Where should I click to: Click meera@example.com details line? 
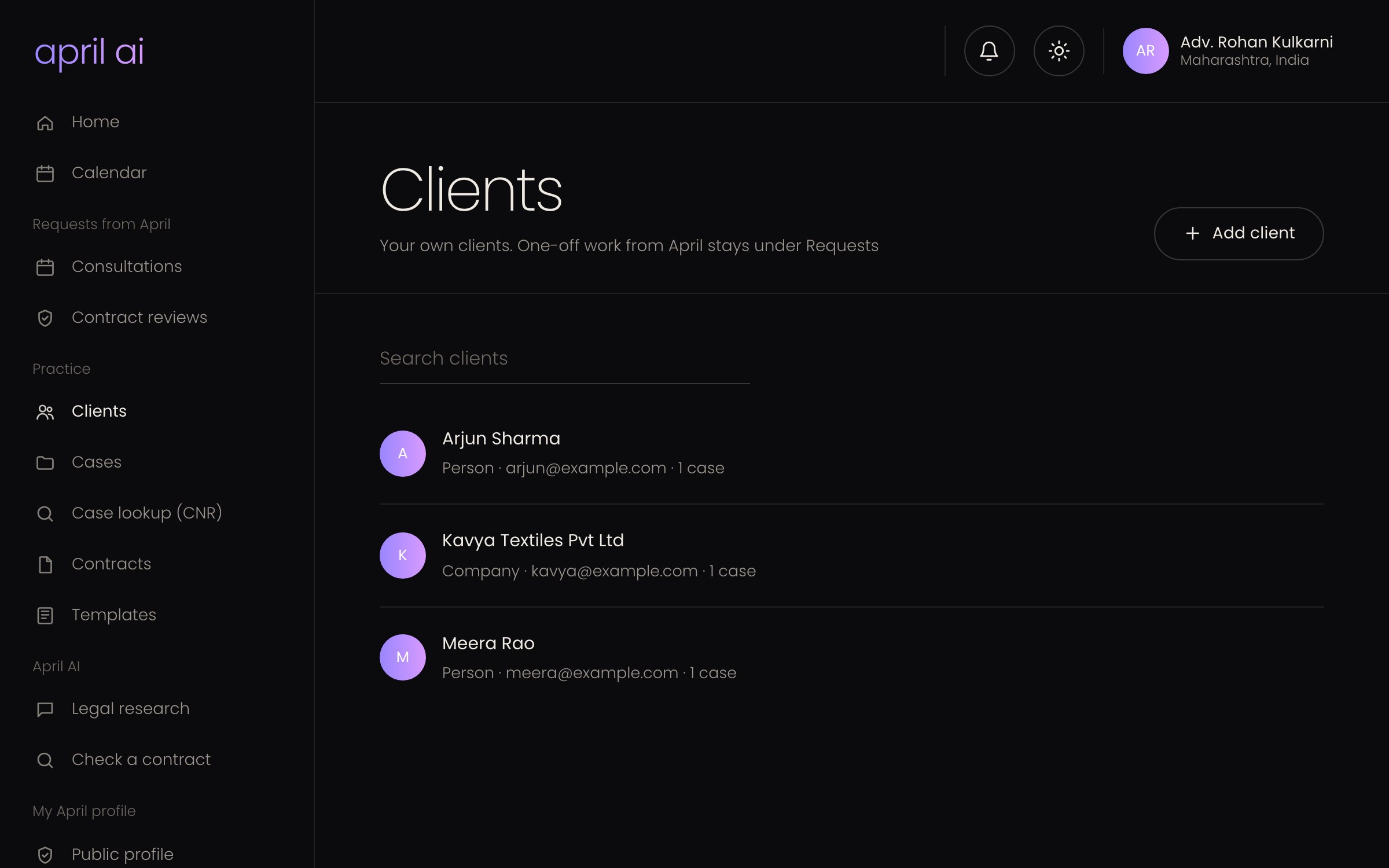click(589, 673)
